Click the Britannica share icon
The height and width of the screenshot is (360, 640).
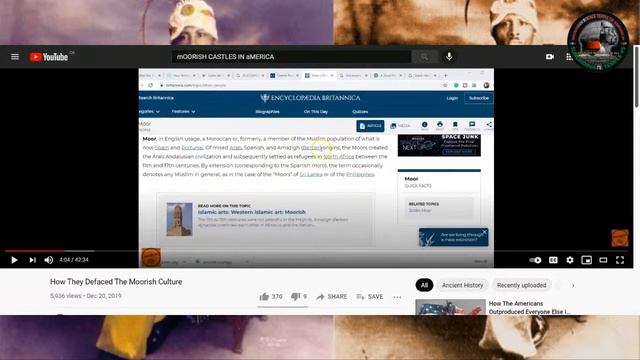pyautogui.click(x=489, y=126)
